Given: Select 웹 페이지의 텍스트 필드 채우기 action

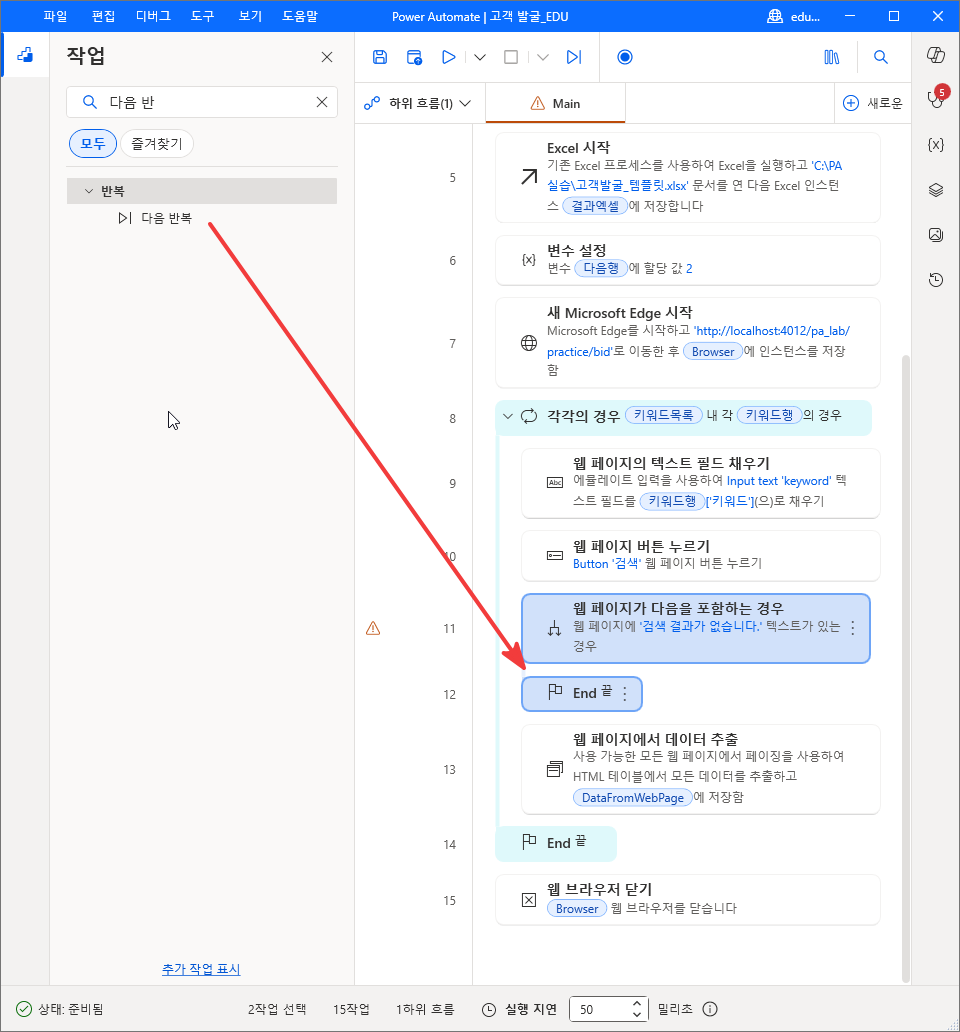Looking at the screenshot, I should tap(701, 484).
